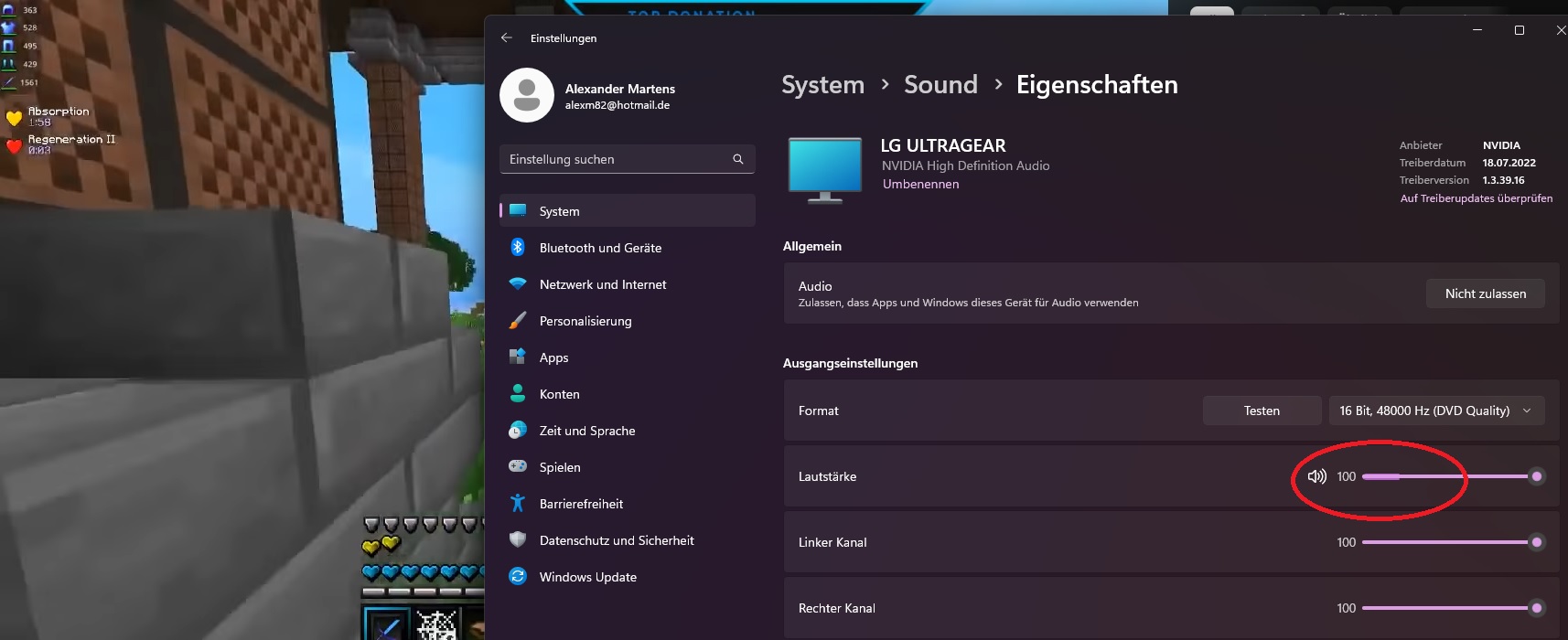Click the Einstellung suchen search field
This screenshot has height=640, width=1568.
tap(628, 159)
